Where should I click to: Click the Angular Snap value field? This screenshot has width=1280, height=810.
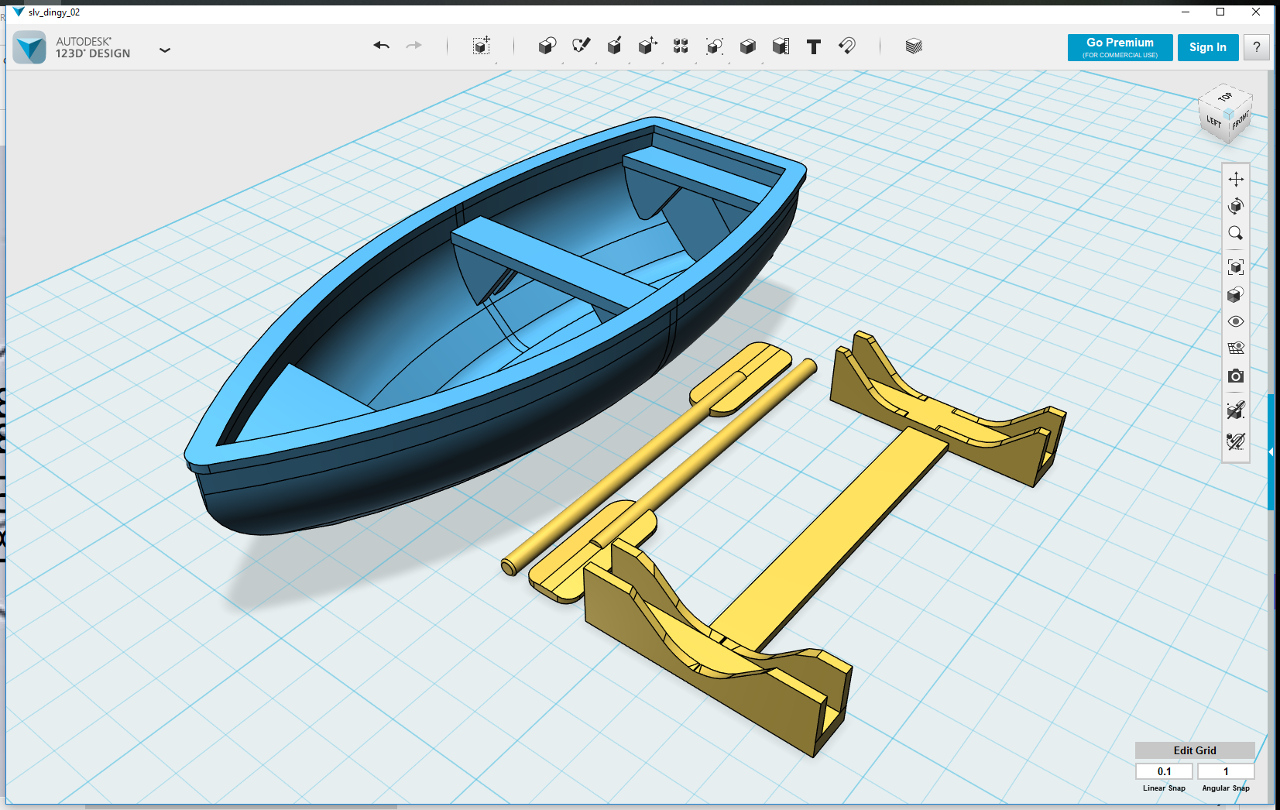pyautogui.click(x=1225, y=772)
